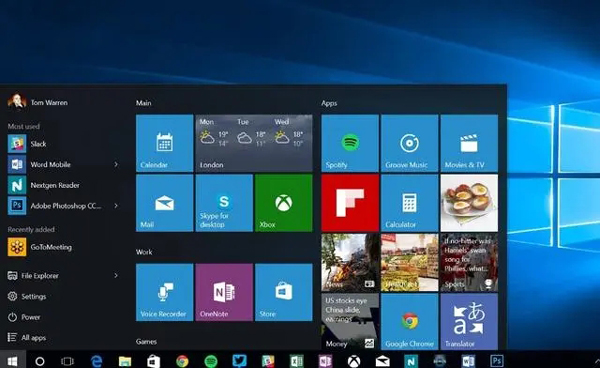
Task: Open the OneNote icon on taskbar
Action: [325, 361]
